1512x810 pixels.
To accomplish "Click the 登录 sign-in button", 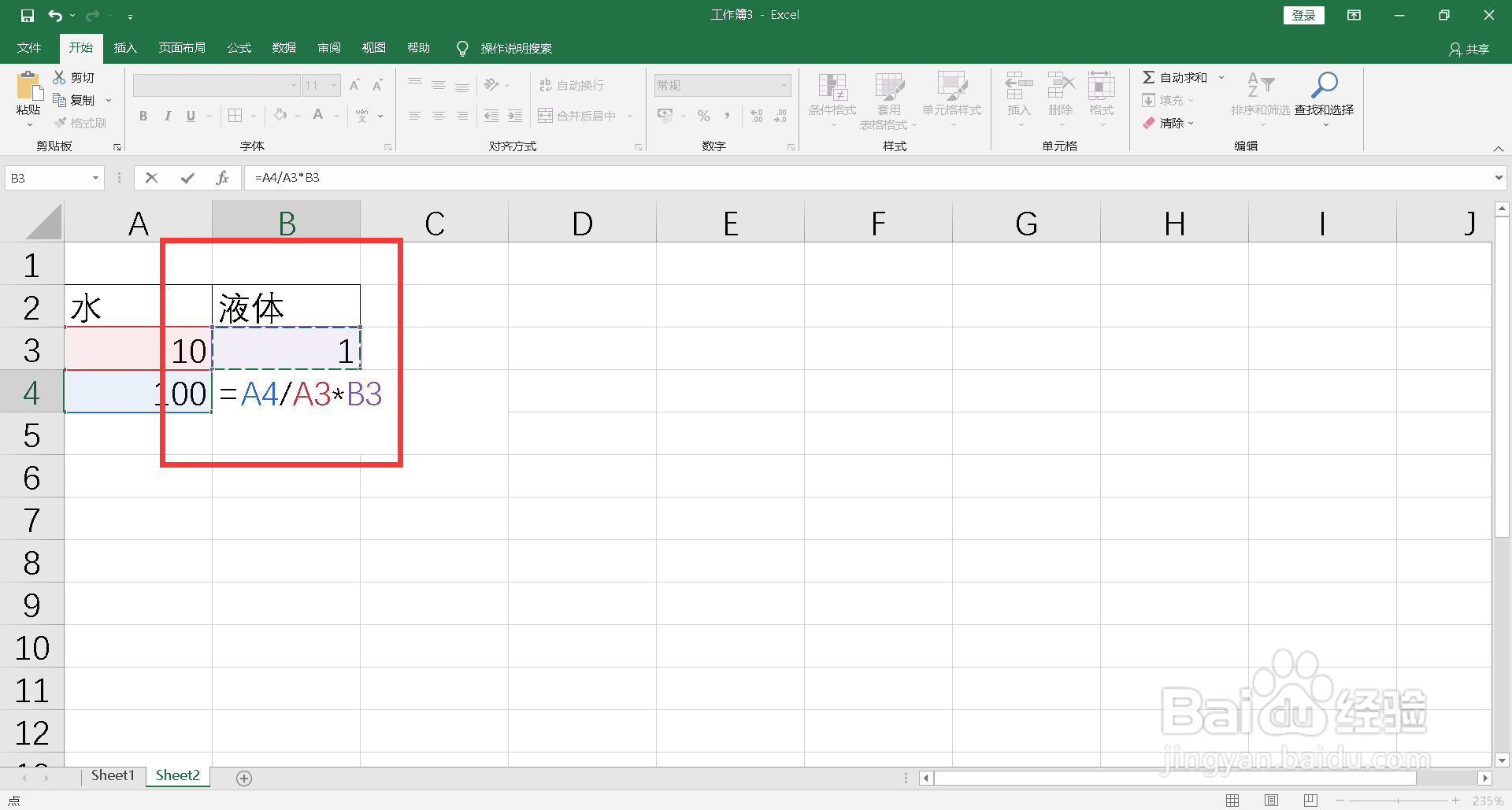I will (x=1304, y=15).
